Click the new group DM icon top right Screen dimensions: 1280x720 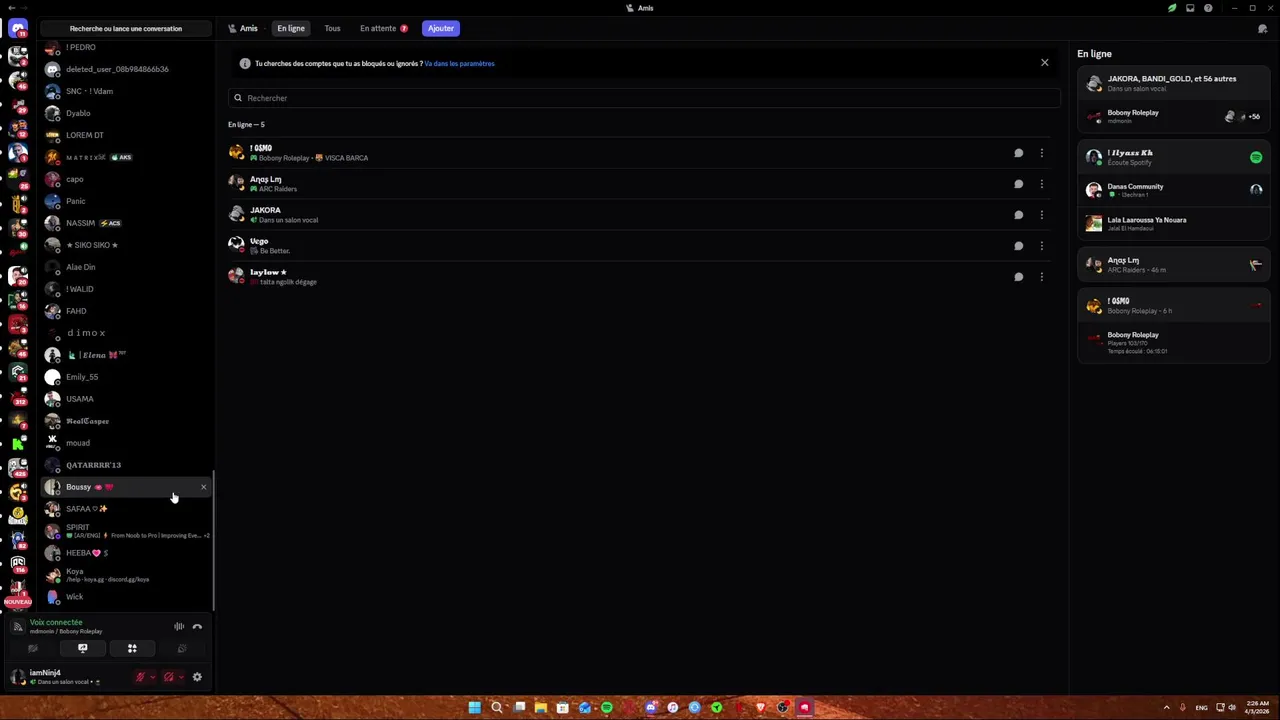tap(1263, 29)
